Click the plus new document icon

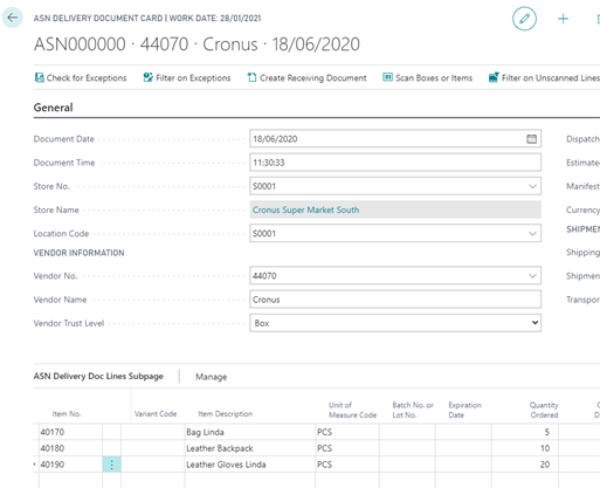point(563,18)
